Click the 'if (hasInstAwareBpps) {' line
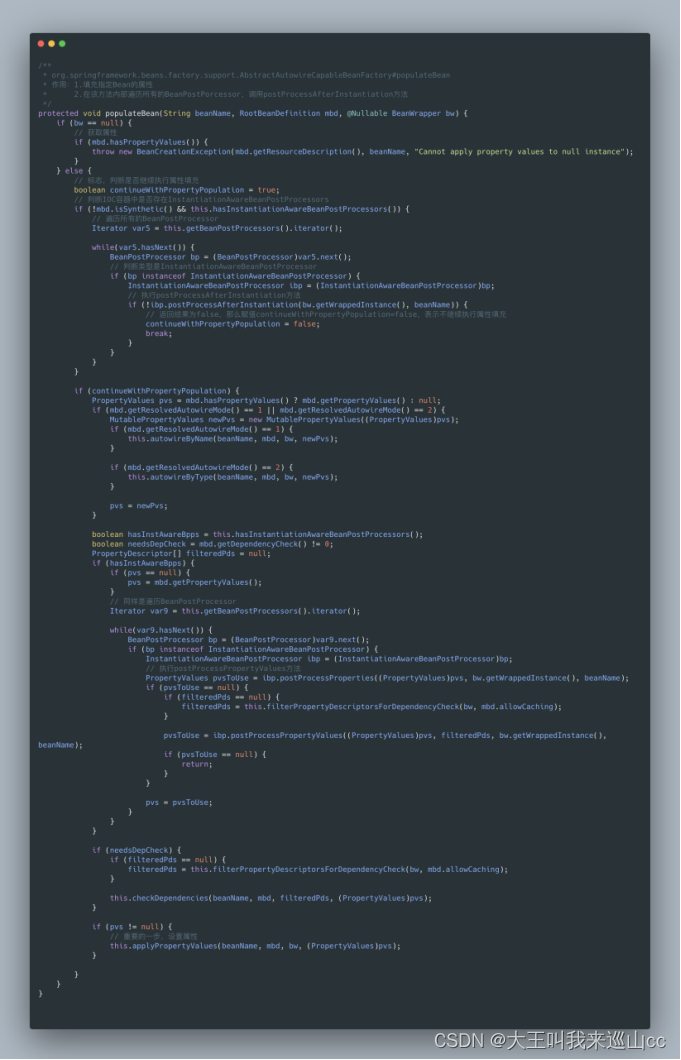Screen dimensions: 681x1060 tap(143, 563)
